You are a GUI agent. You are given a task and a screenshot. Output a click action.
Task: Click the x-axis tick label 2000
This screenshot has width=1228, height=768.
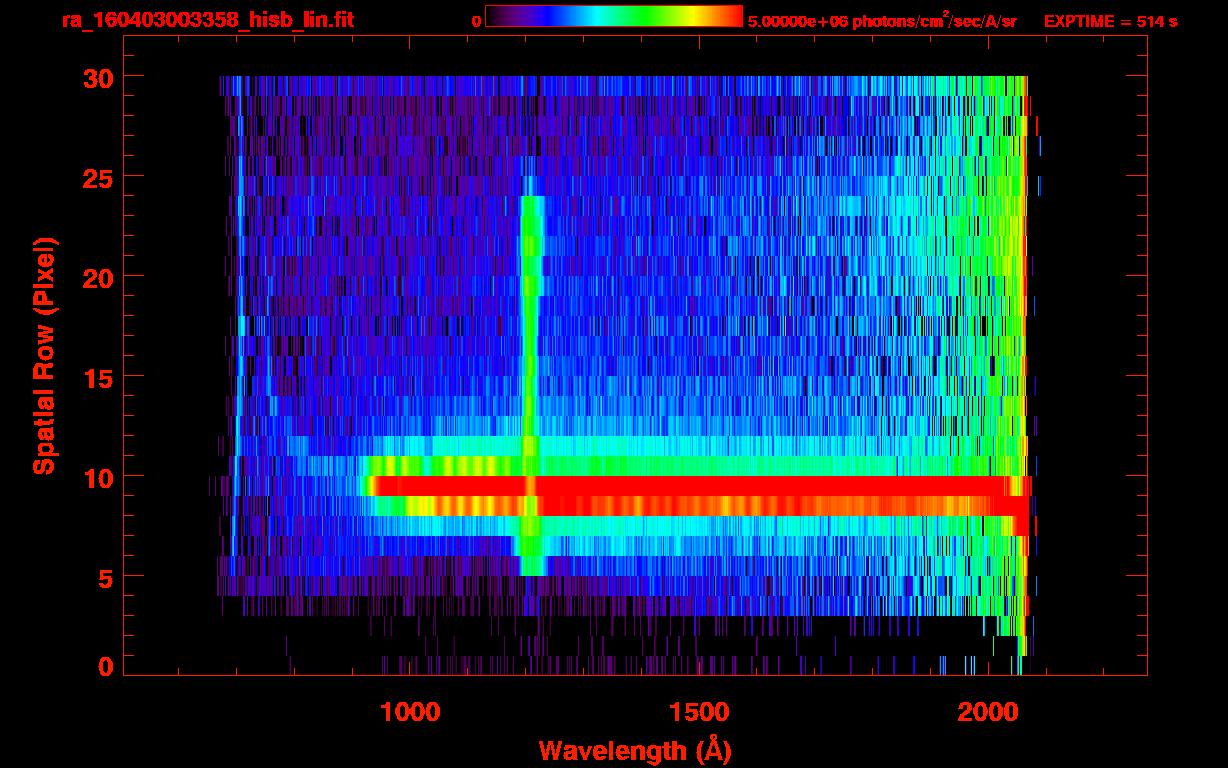coord(987,712)
